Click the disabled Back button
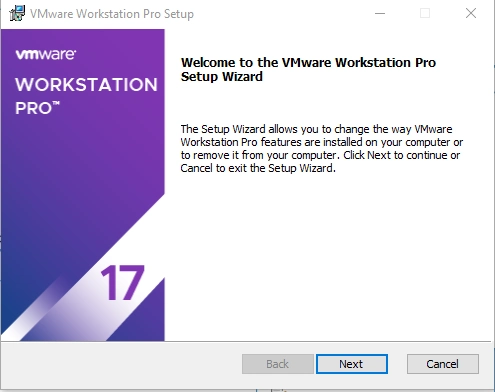 (278, 364)
